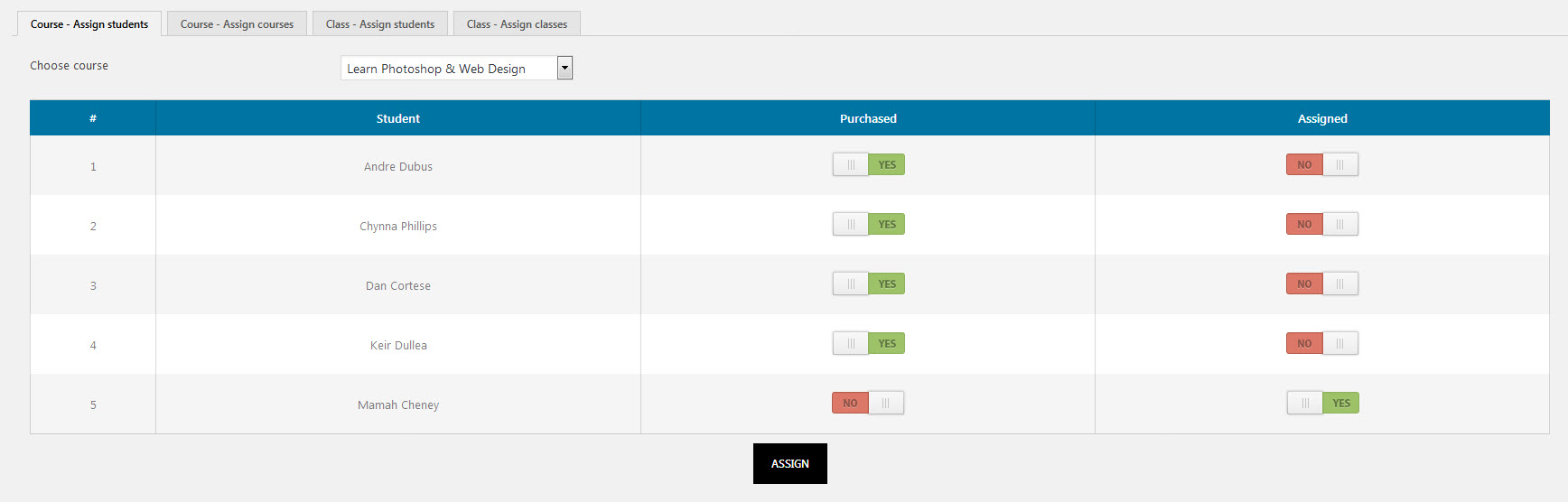The height and width of the screenshot is (502, 1568).
Task: Enable Purchased for Mamah Cheney
Action: (868, 404)
